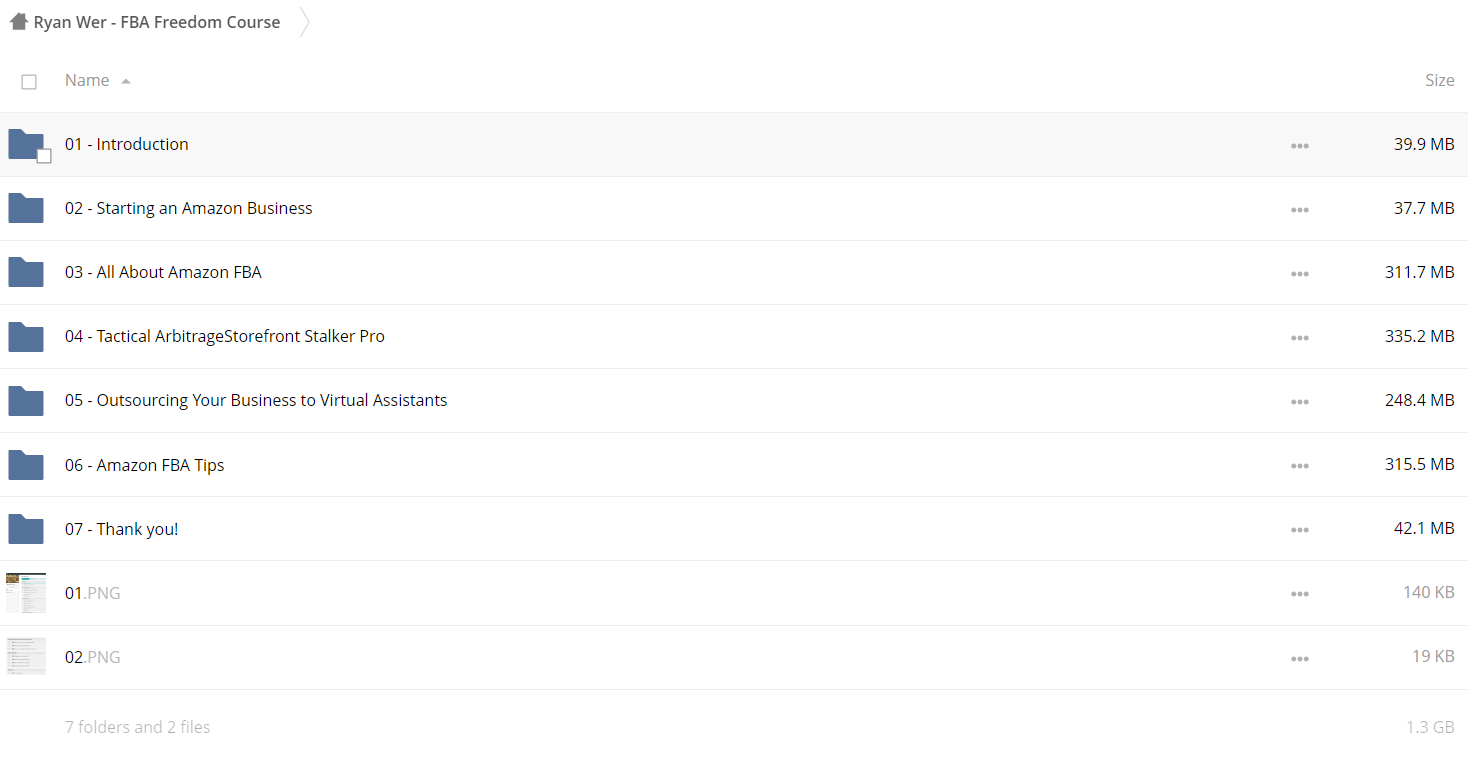Click the 311.7 MB size value

click(1420, 272)
